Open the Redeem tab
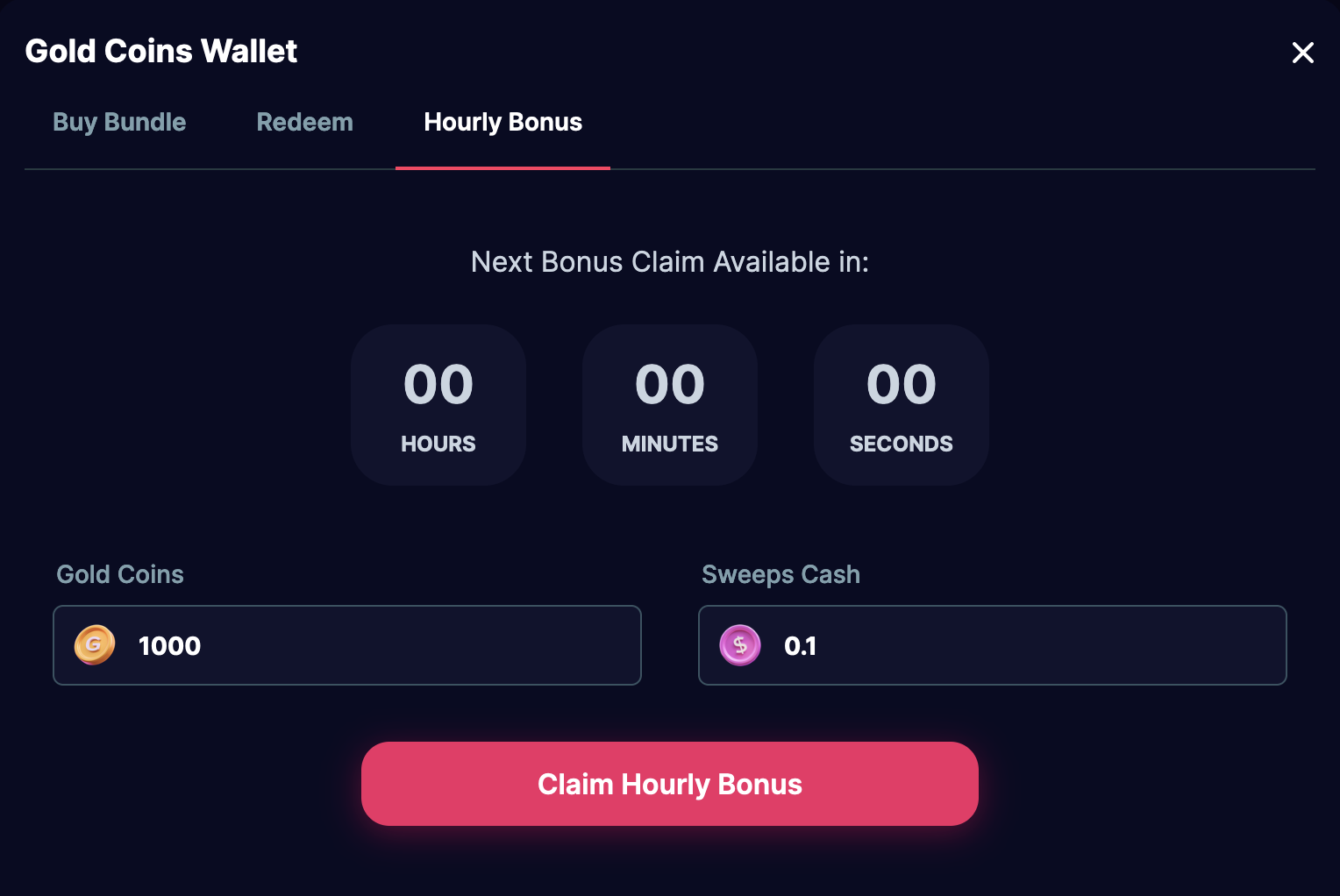1340x896 pixels. tap(304, 122)
